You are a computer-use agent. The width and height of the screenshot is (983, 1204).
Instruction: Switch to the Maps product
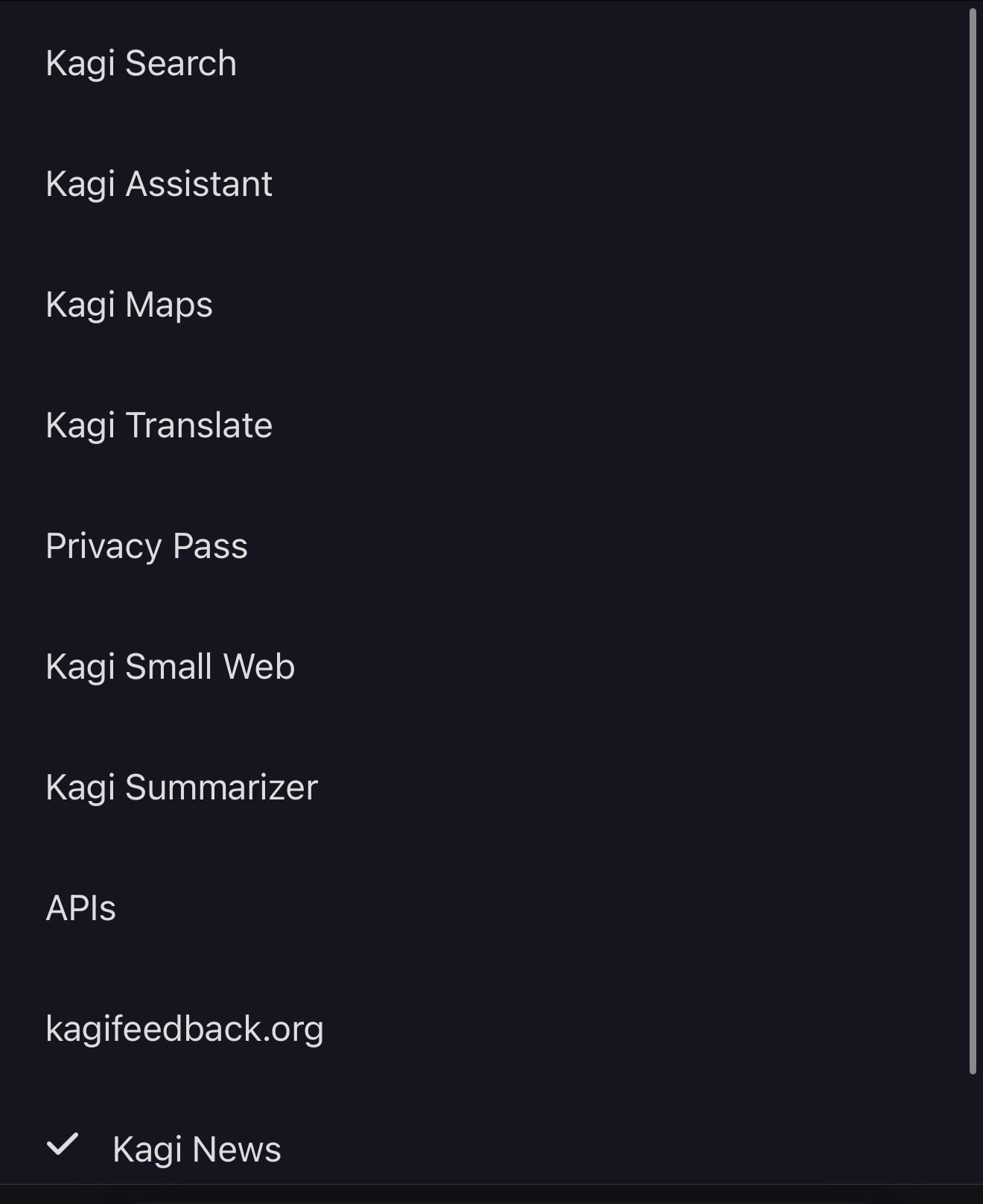pyautogui.click(x=129, y=305)
